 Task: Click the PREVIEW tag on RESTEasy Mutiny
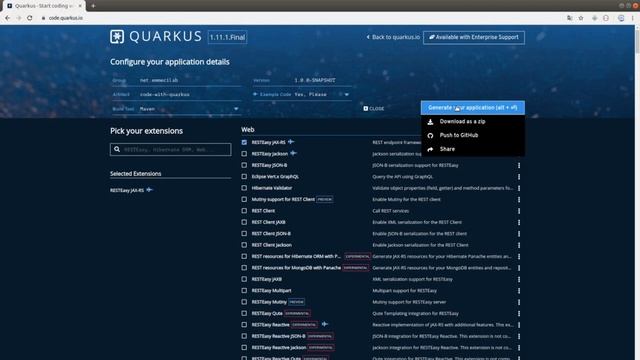[296, 302]
